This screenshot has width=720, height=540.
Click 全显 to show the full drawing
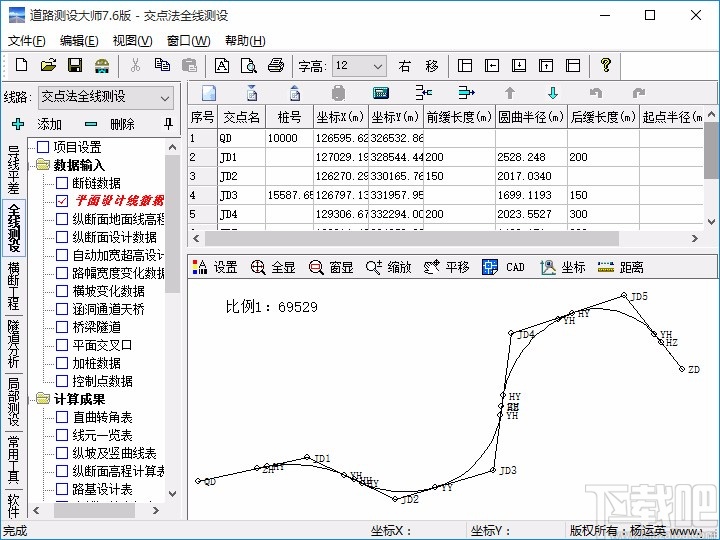[273, 267]
